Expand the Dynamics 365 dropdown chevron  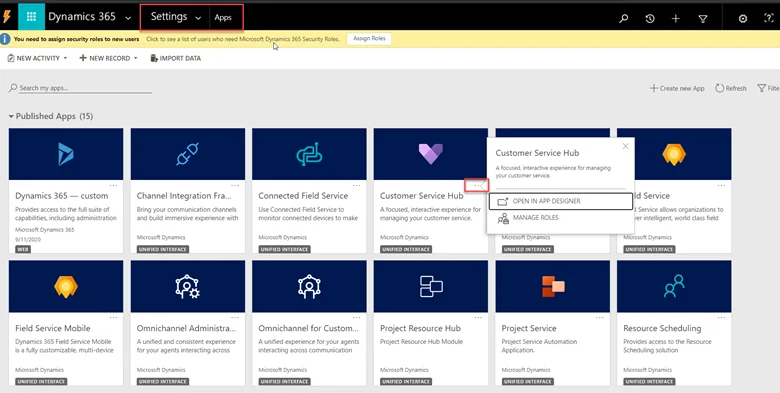click(128, 18)
